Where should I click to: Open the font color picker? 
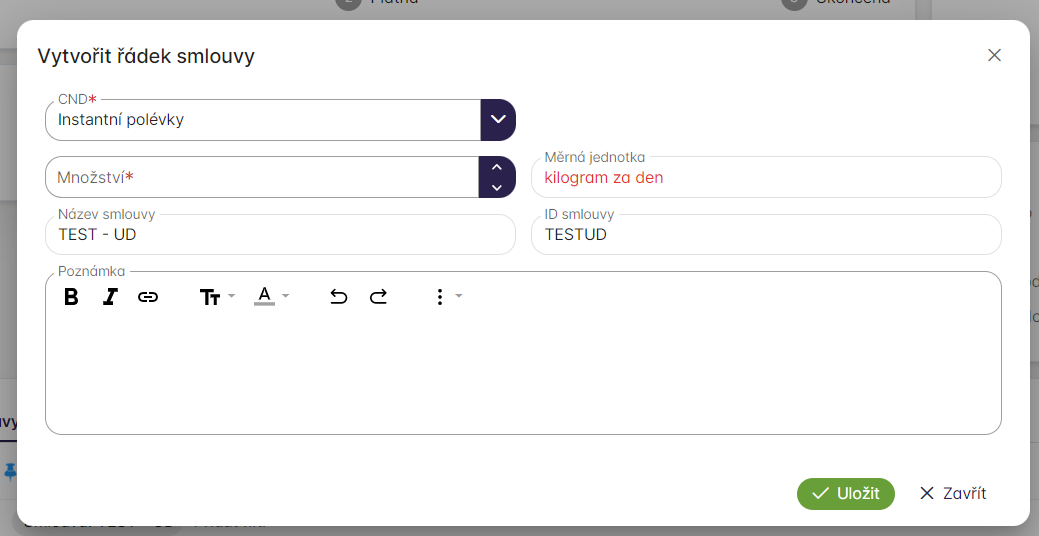point(271,297)
